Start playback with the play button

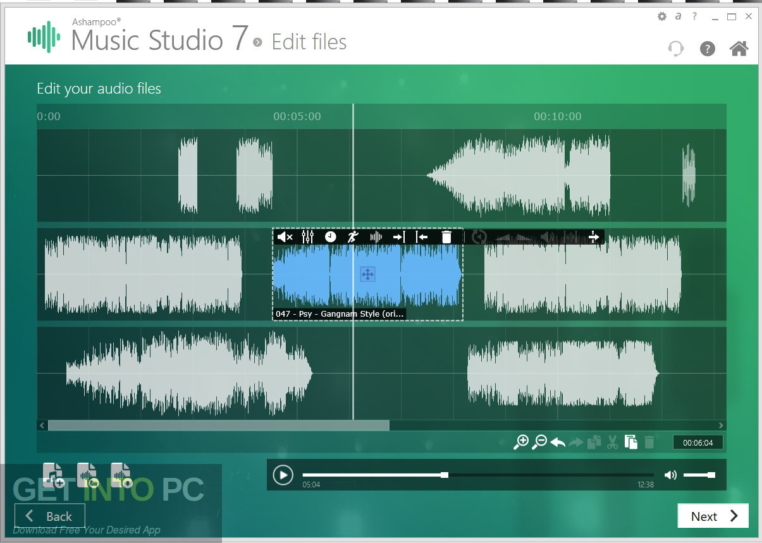(283, 475)
